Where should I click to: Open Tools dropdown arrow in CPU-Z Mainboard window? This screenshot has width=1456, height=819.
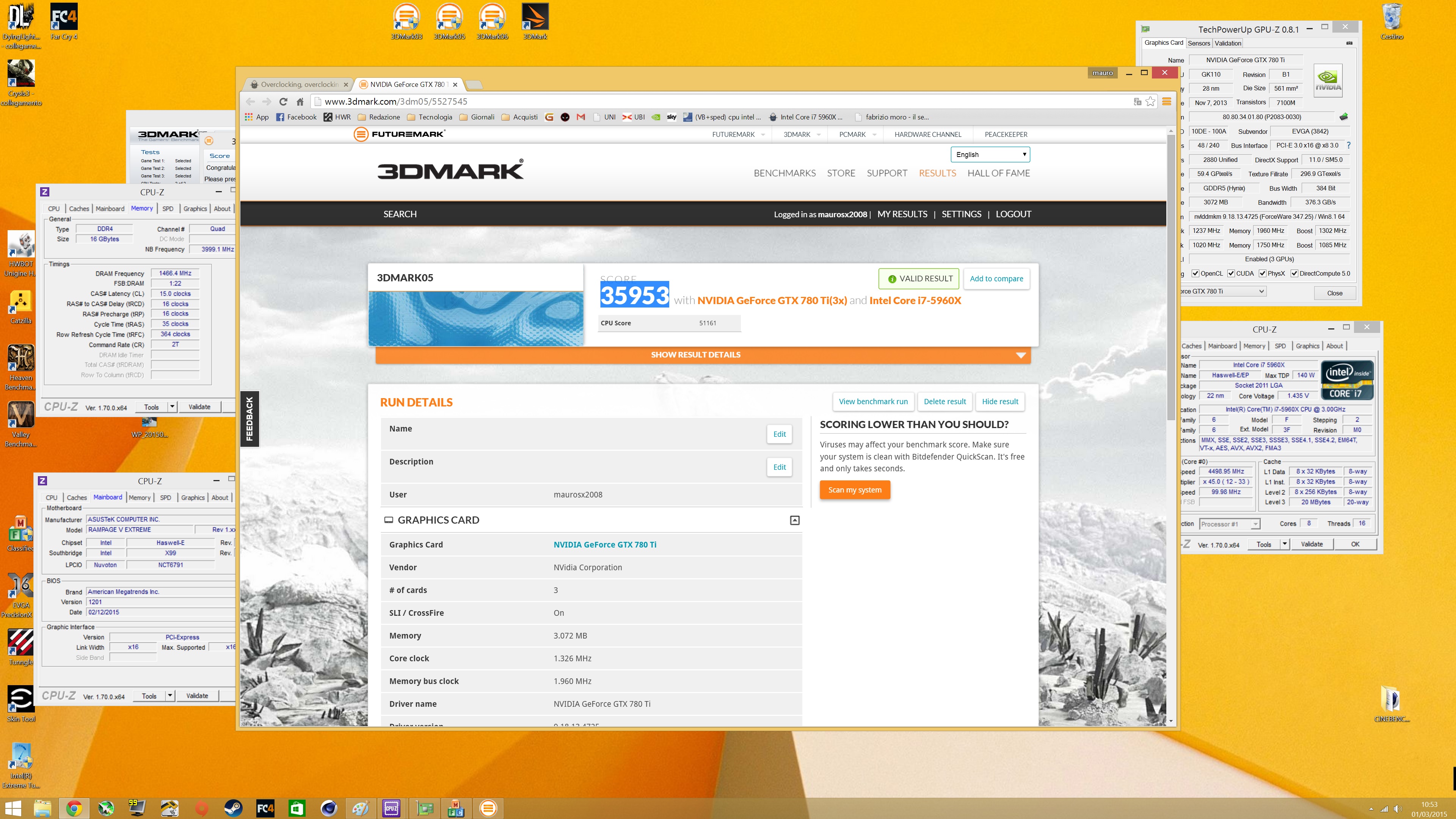click(x=169, y=696)
